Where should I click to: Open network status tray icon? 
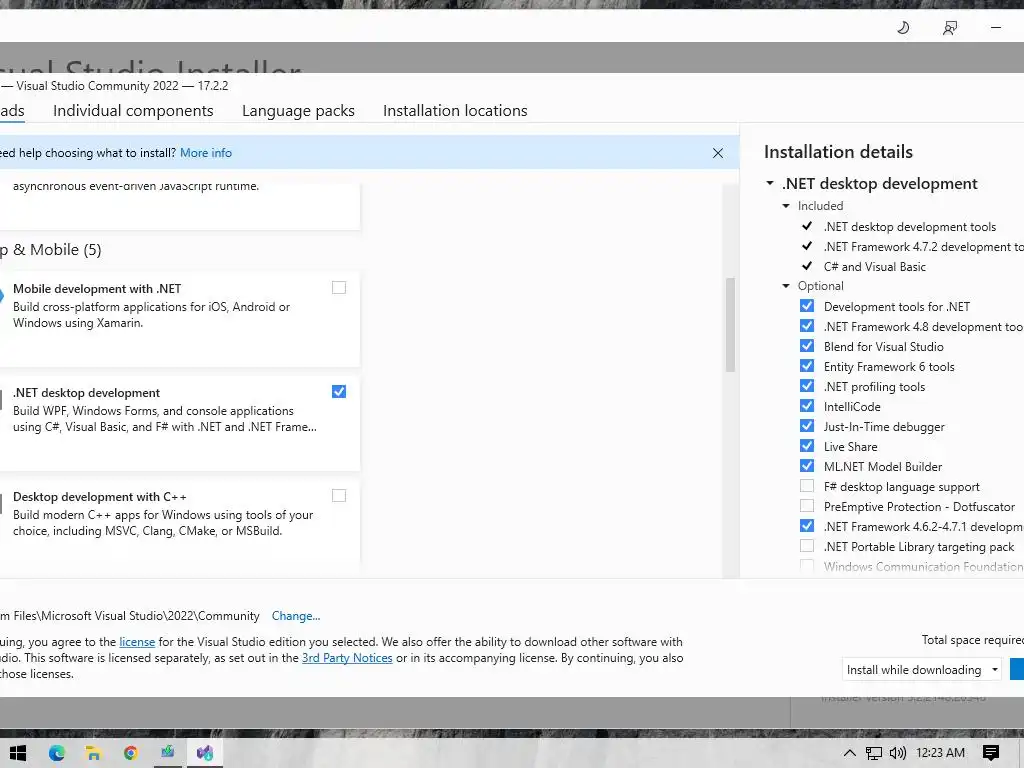(x=873, y=753)
